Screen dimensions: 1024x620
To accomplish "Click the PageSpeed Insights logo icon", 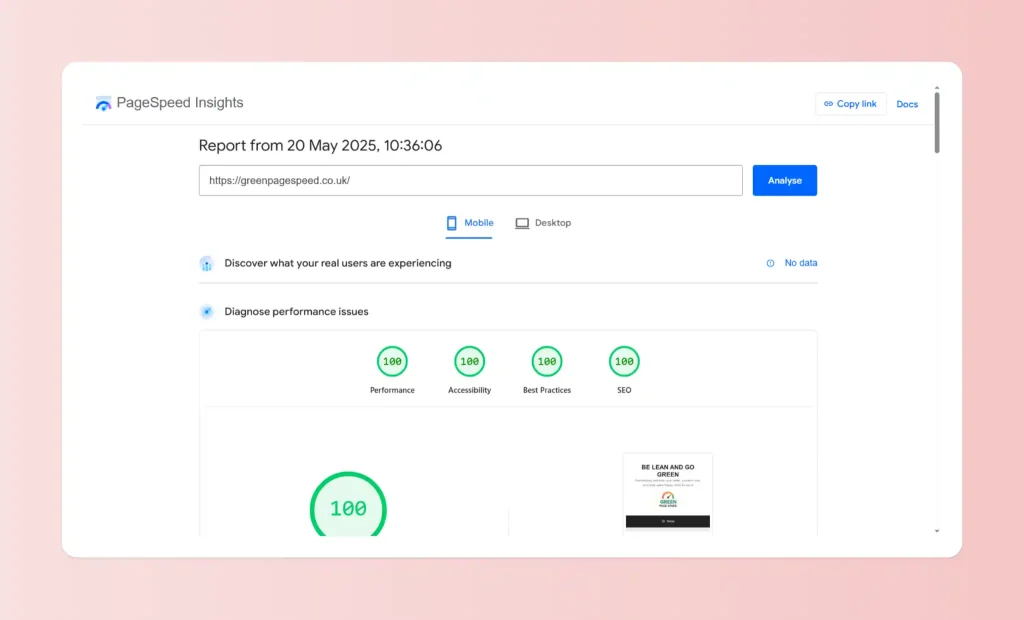I will tap(103, 102).
